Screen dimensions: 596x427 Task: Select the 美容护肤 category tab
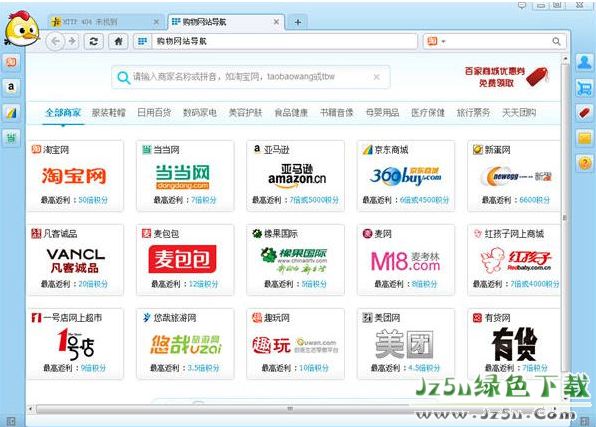(245, 113)
